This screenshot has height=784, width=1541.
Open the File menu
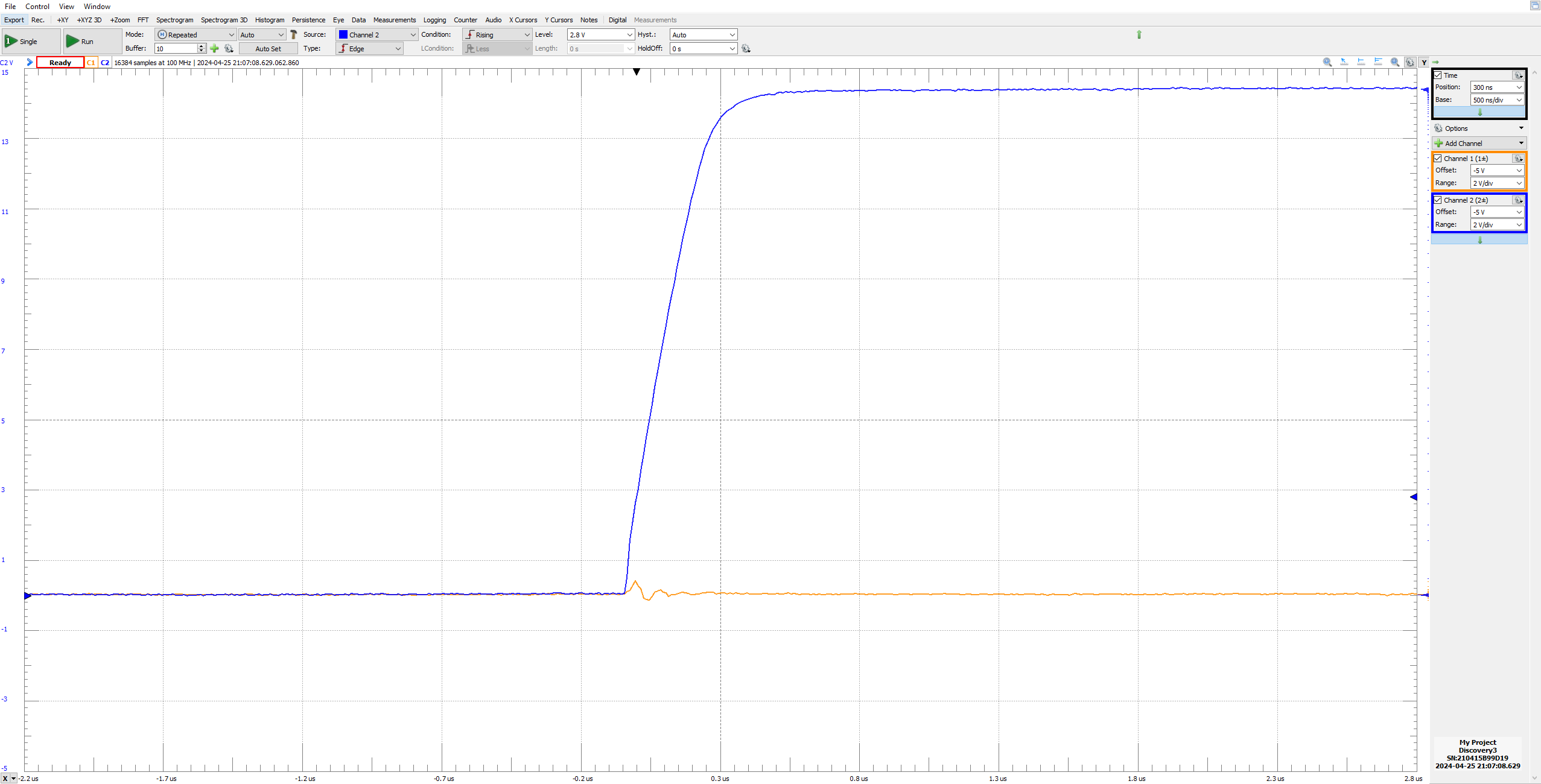[x=10, y=7]
